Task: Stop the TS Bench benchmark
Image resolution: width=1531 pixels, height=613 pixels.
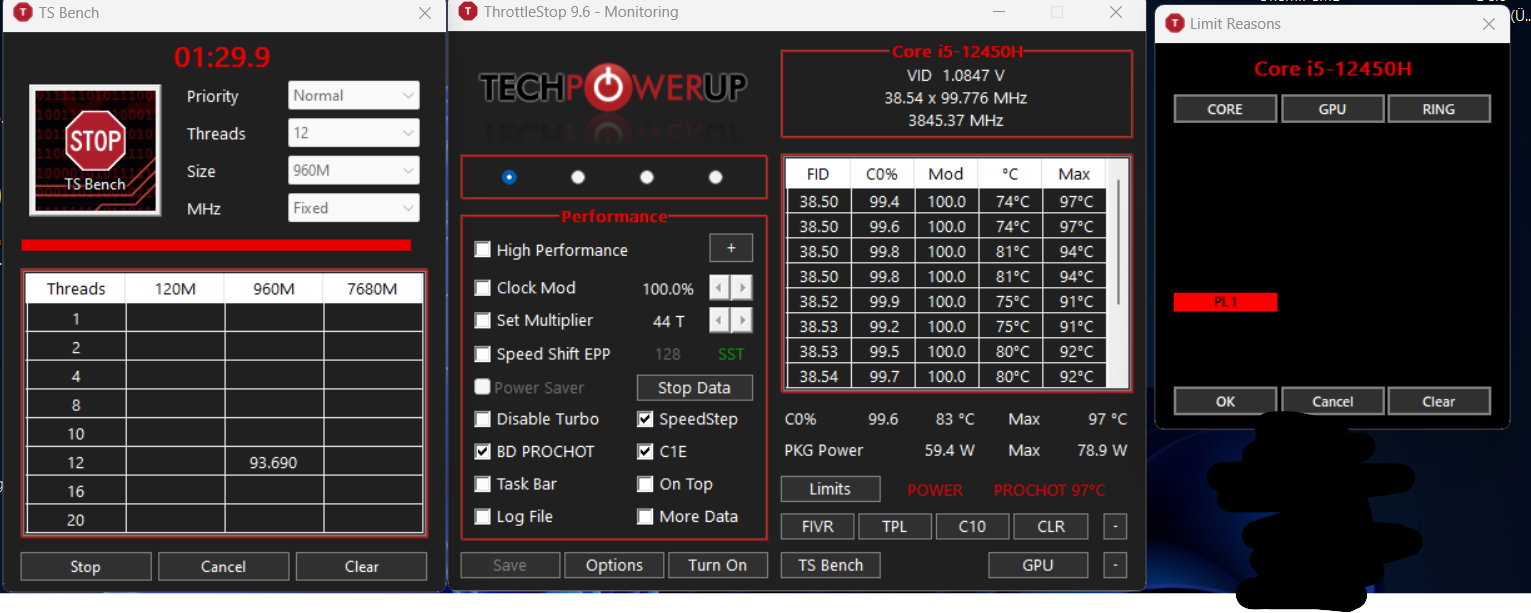Action: pyautogui.click(x=86, y=566)
